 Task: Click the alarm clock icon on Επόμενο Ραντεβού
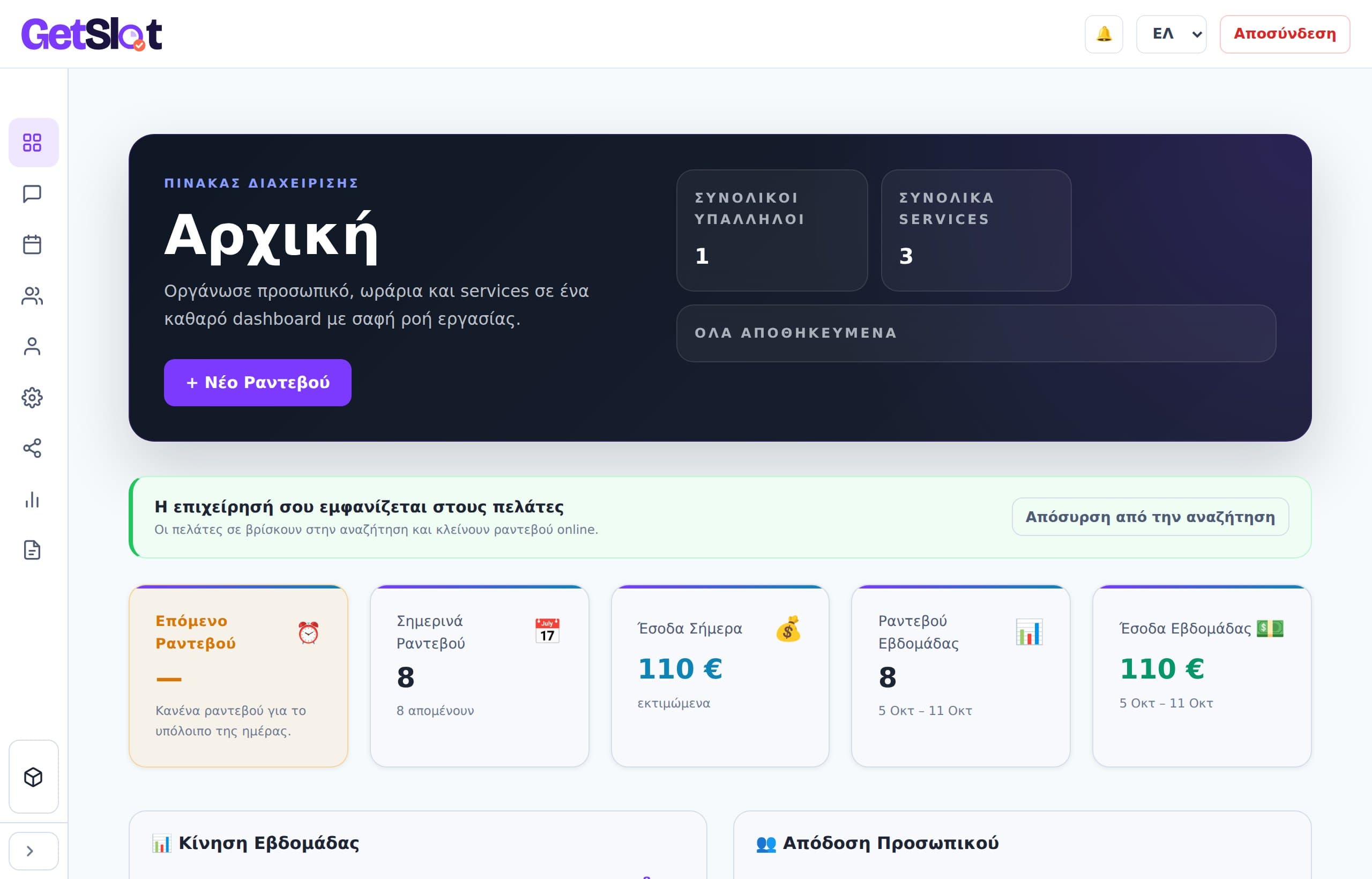pyautogui.click(x=308, y=632)
